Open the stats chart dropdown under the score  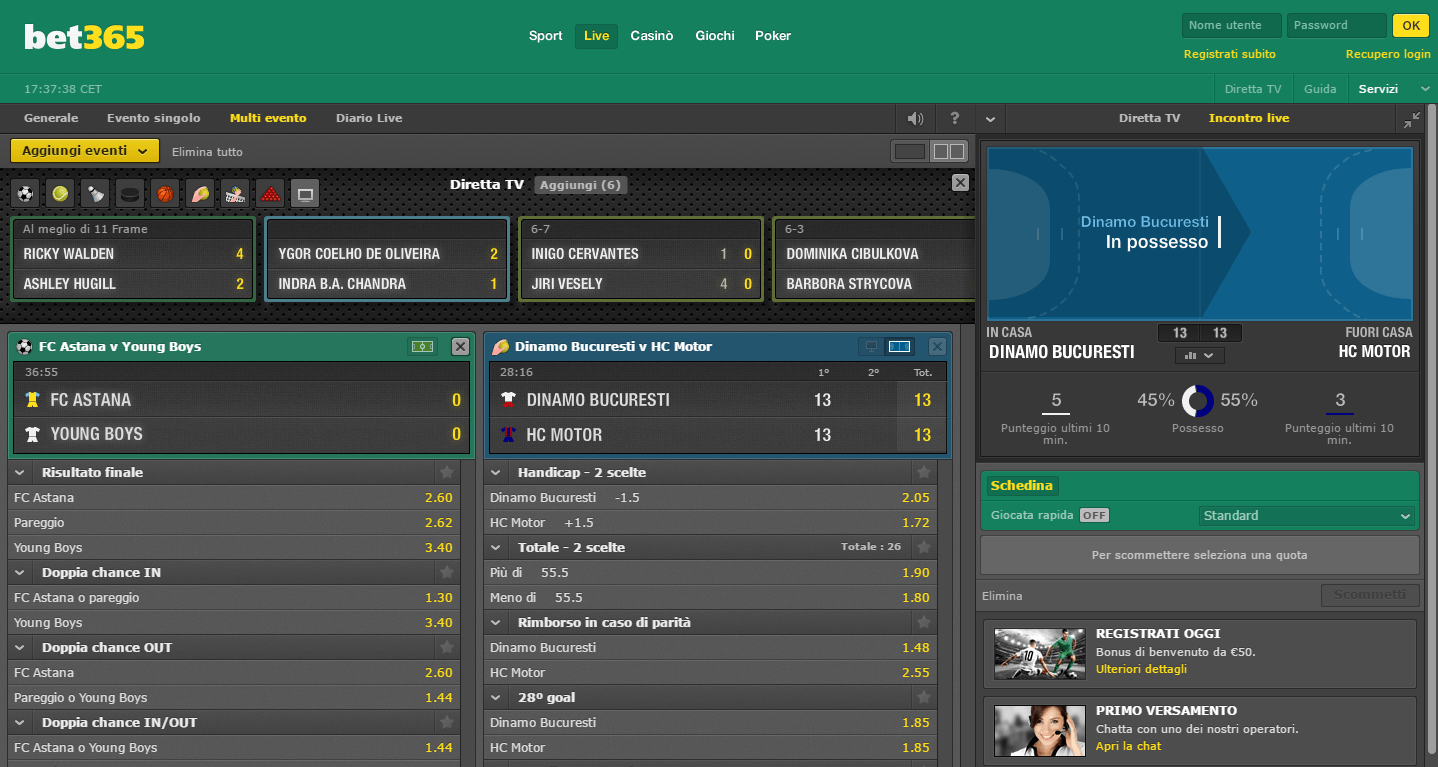click(1199, 355)
